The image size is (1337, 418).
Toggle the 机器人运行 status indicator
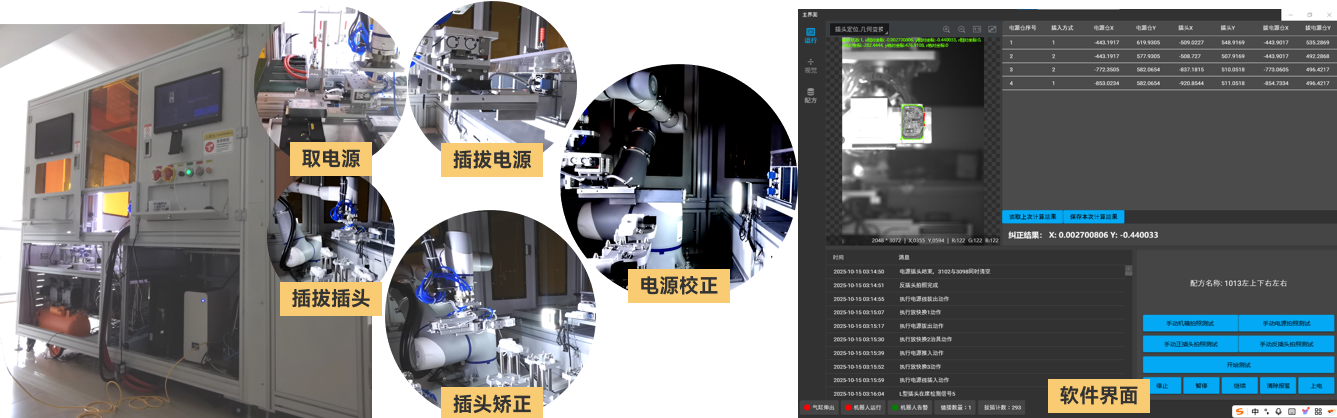coord(863,408)
